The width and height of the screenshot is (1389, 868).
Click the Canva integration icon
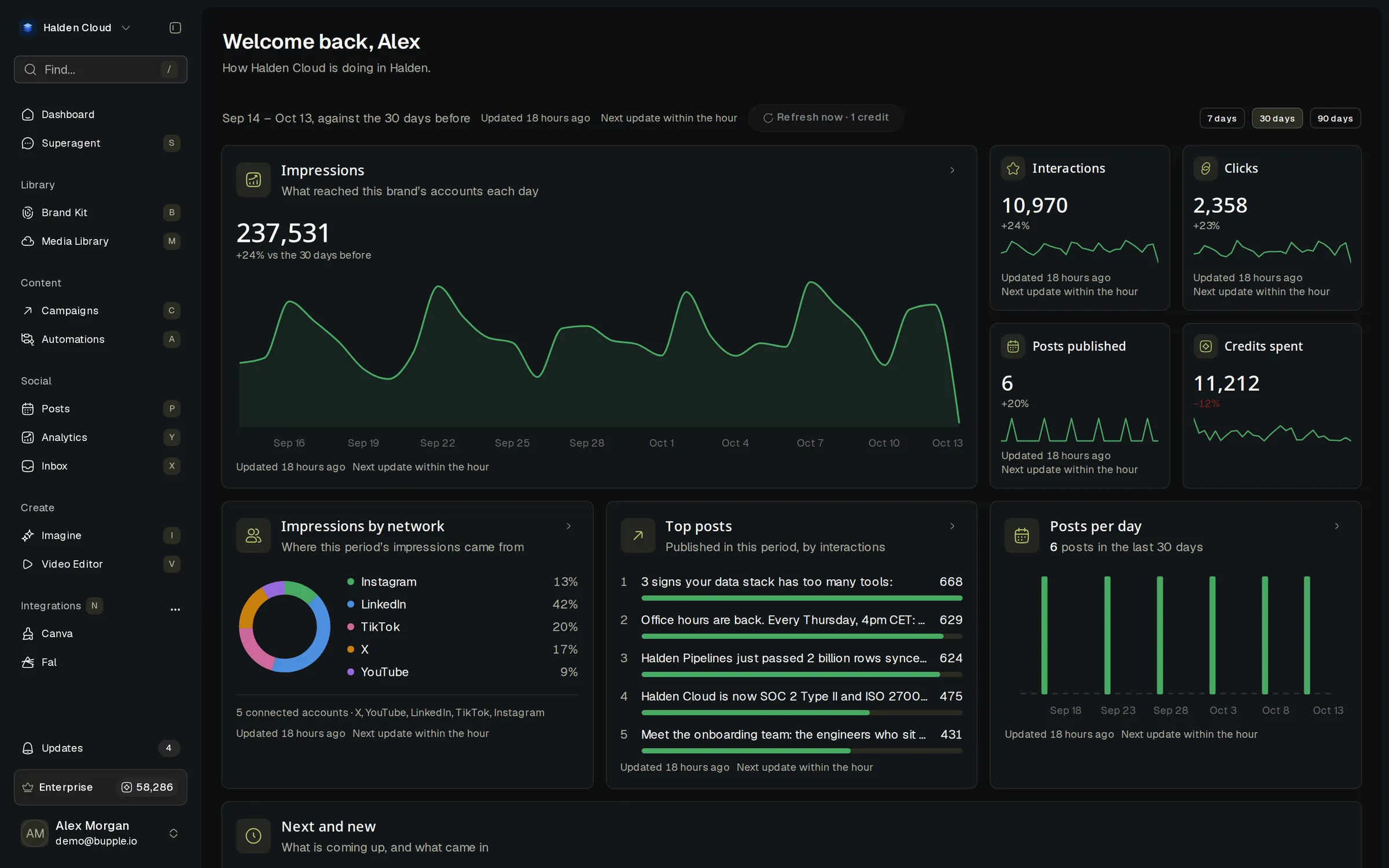28,634
